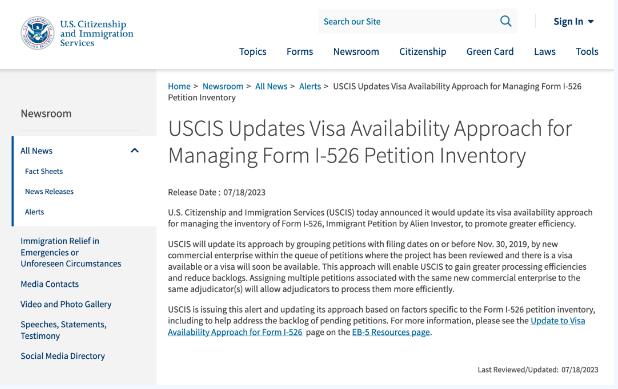The image size is (618, 389).
Task: Follow the Home breadcrumb link
Action: (179, 86)
